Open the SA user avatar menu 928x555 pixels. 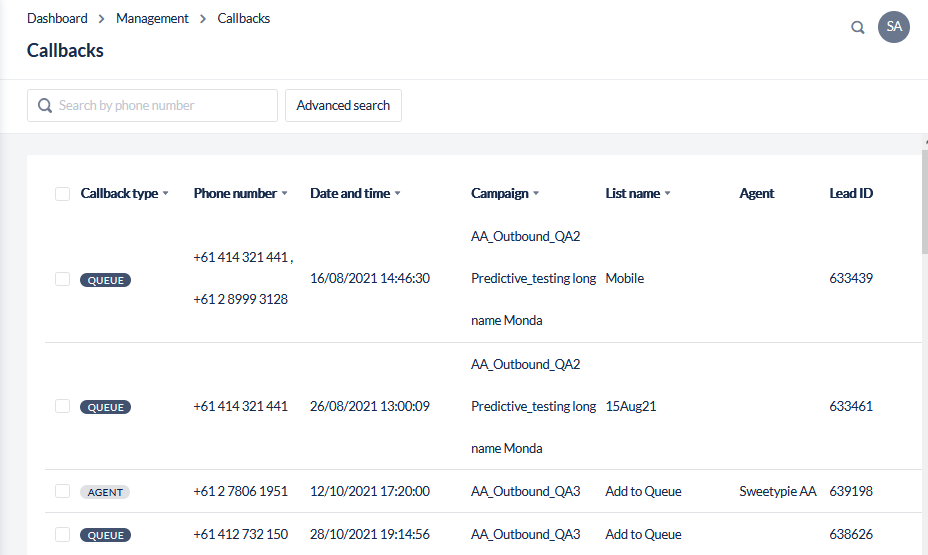(x=893, y=27)
